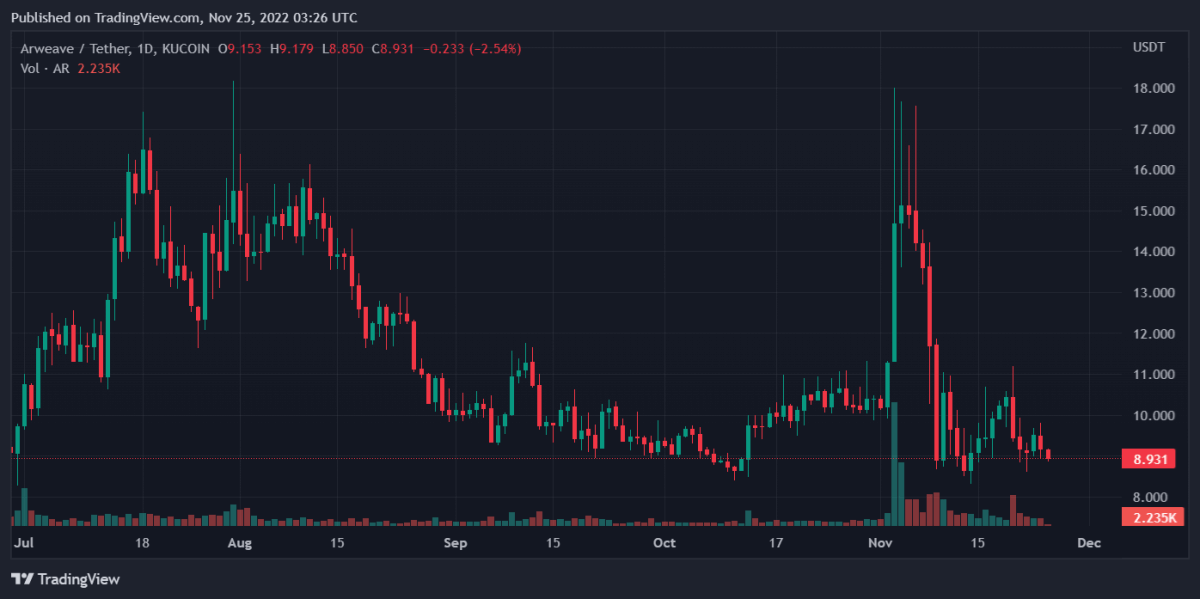Click the H9.179 high value
The image size is (1200, 599).
click(x=290, y=48)
